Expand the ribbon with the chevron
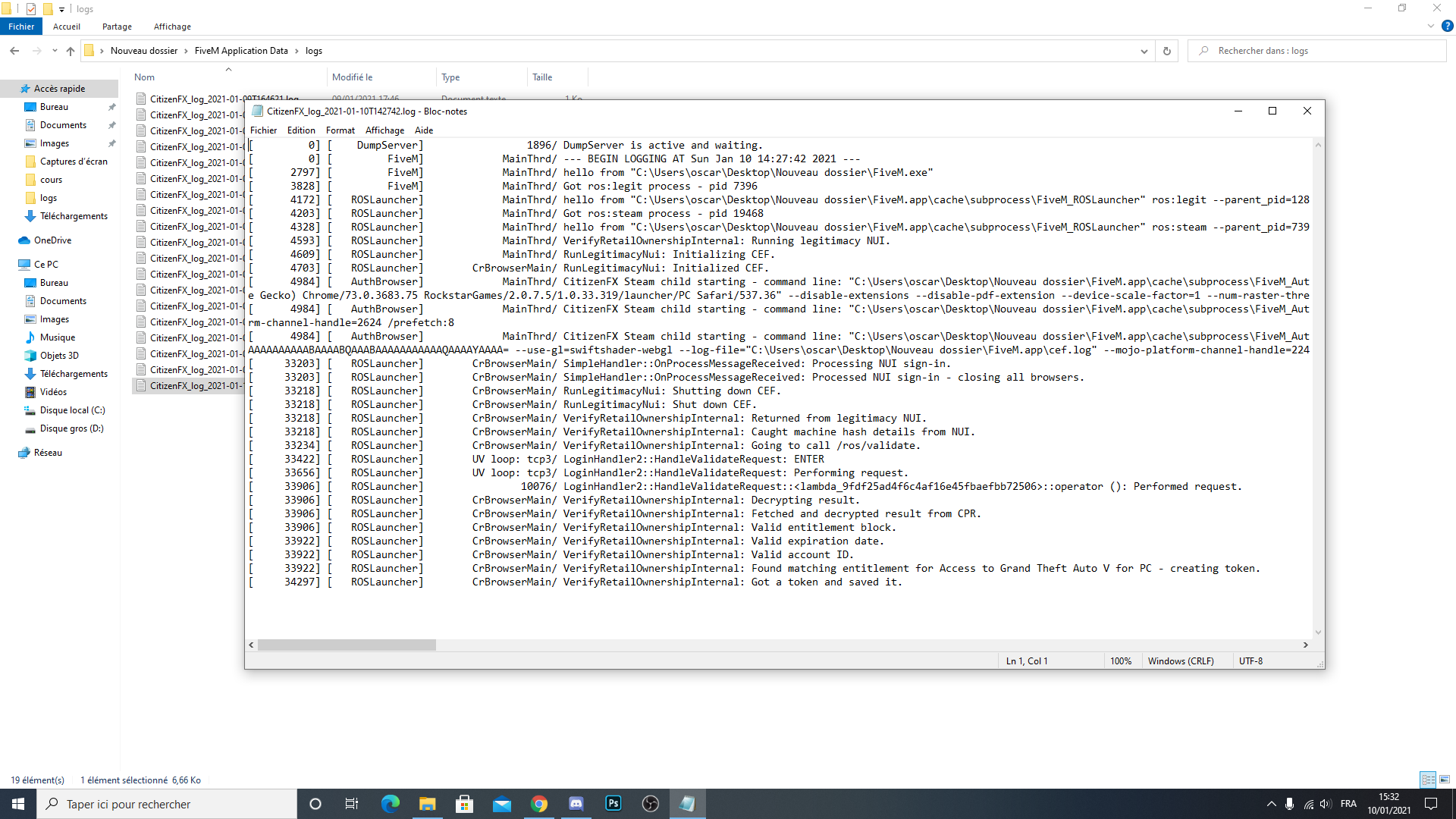This screenshot has width=1456, height=819. [1430, 26]
